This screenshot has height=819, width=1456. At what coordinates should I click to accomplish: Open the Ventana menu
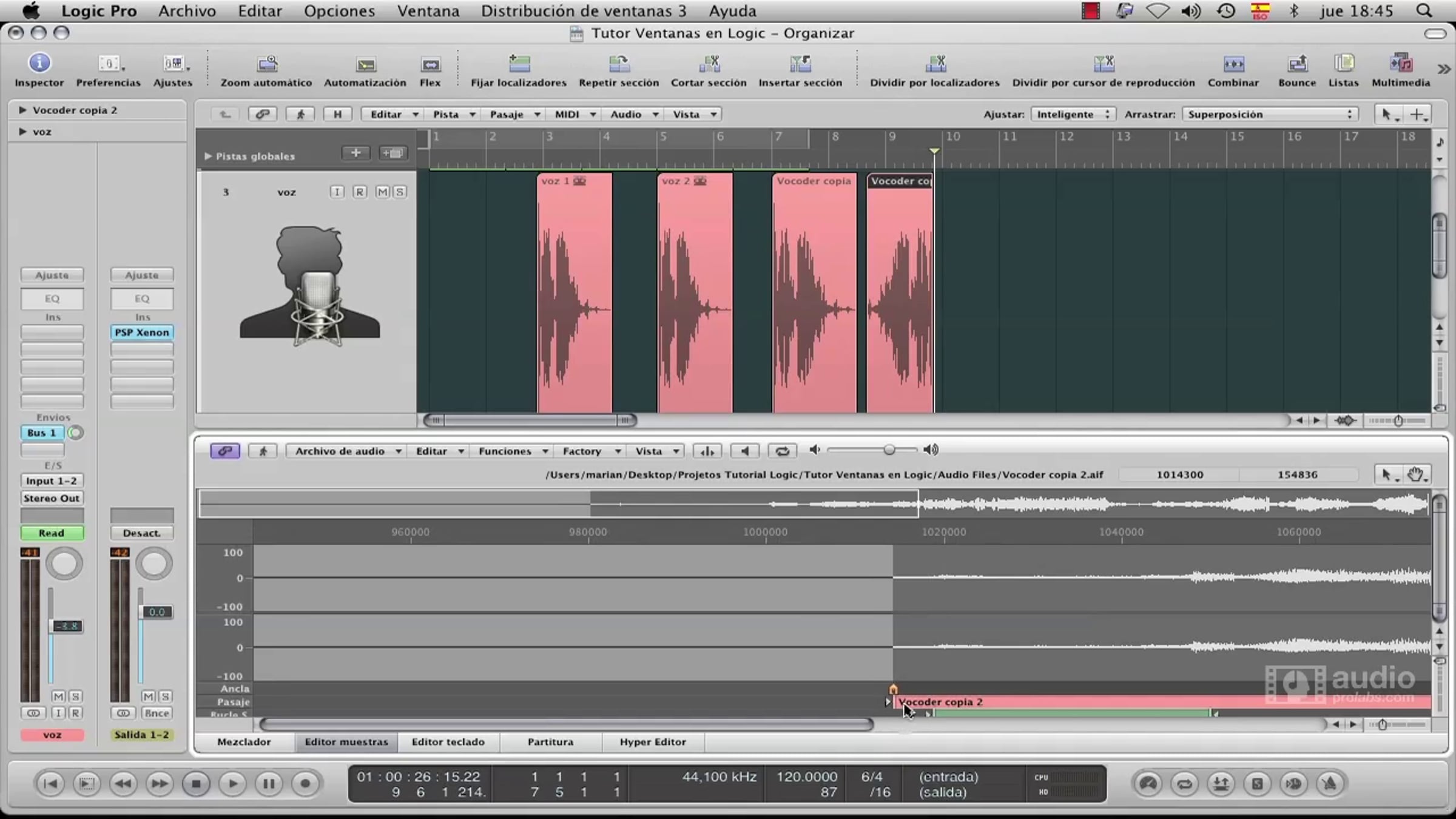coord(428,11)
